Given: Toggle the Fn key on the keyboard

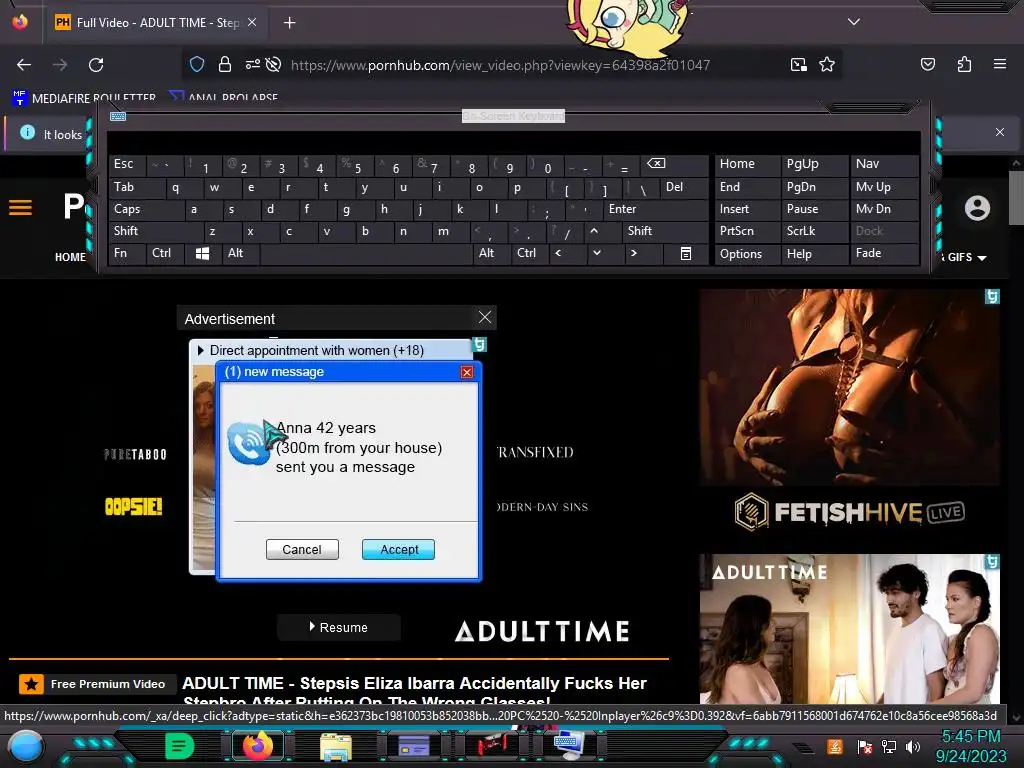Looking at the screenshot, I should [127, 253].
